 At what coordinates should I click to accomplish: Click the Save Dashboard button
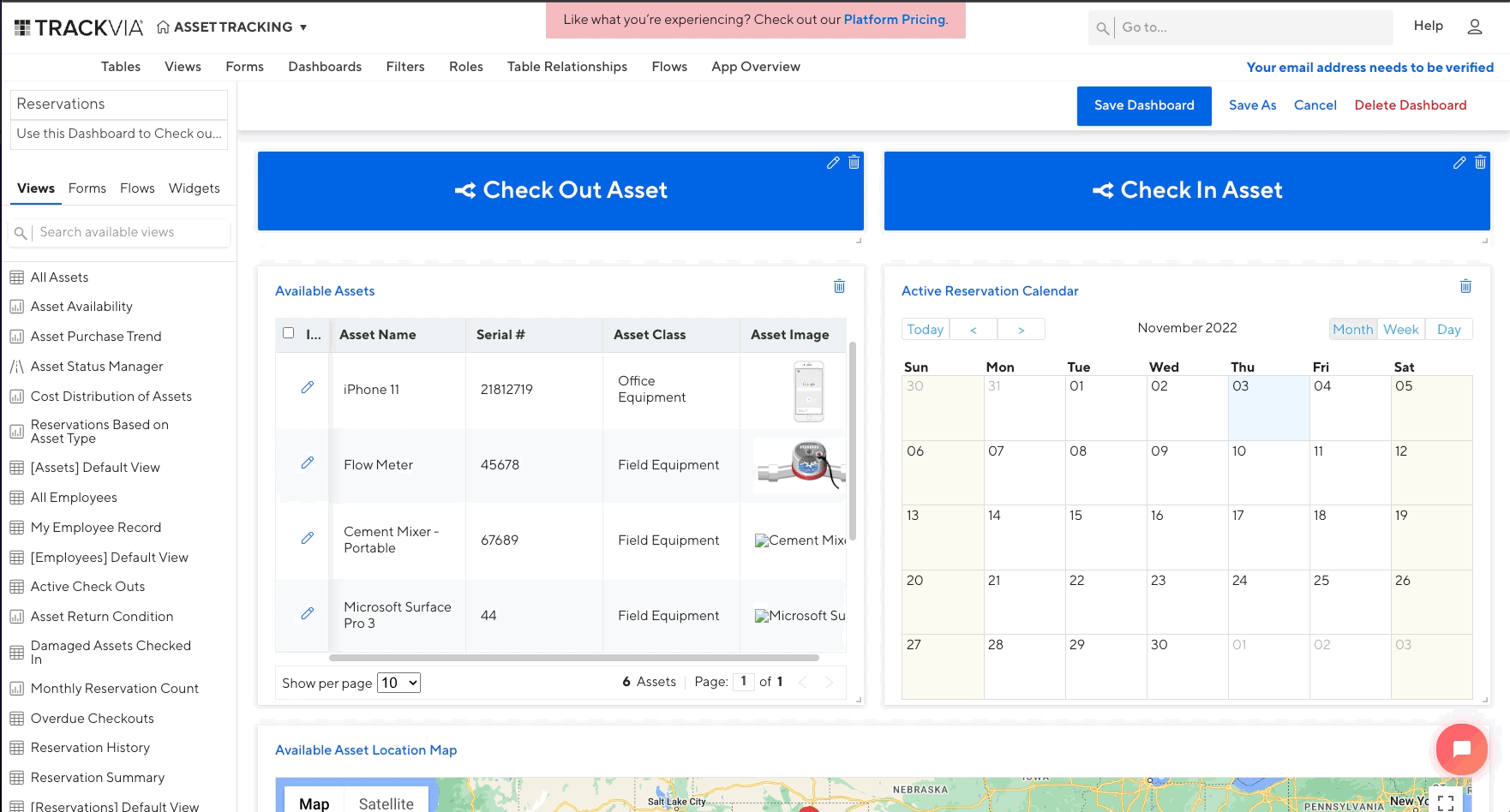[1143, 105]
